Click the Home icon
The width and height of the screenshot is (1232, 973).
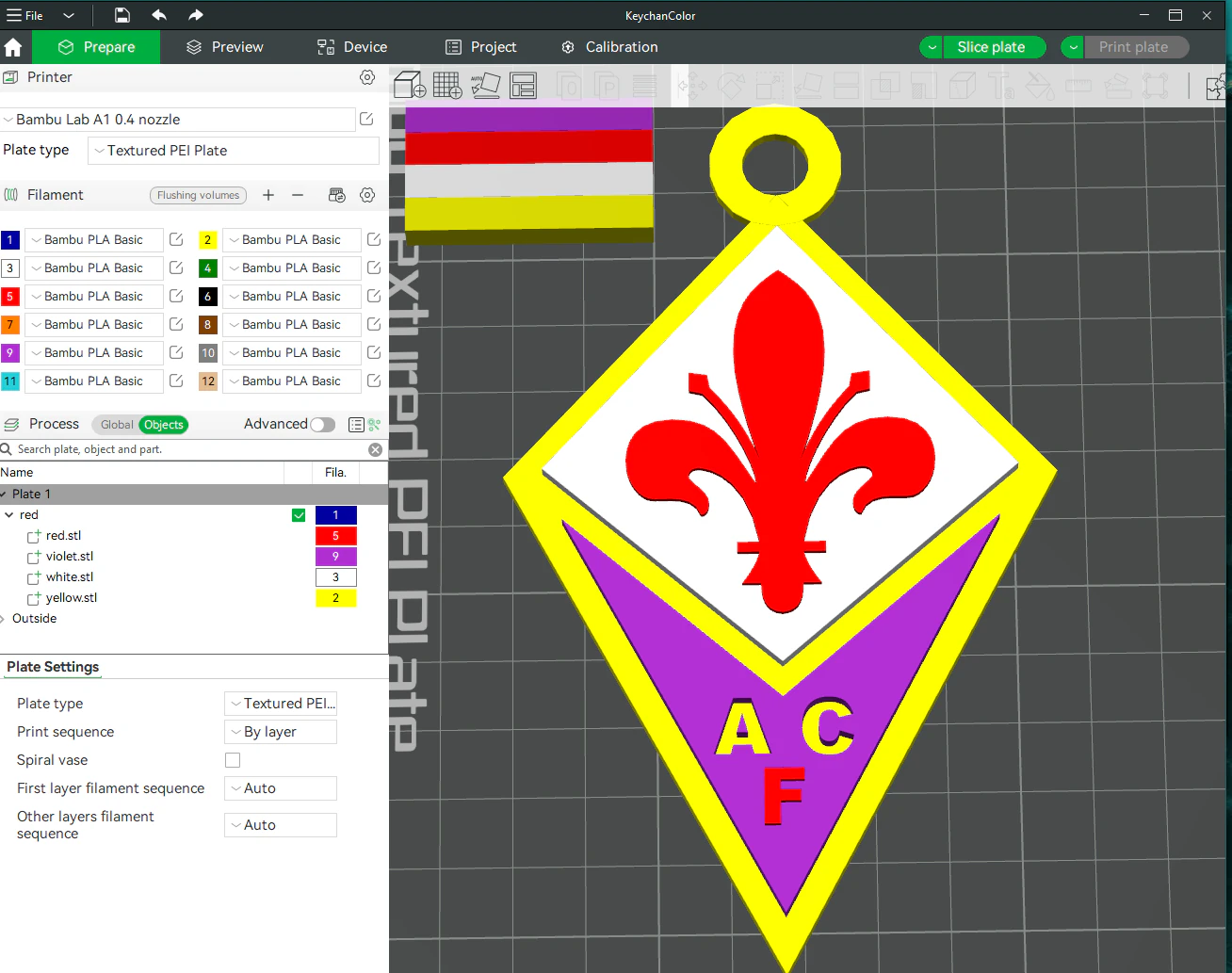tap(13, 47)
